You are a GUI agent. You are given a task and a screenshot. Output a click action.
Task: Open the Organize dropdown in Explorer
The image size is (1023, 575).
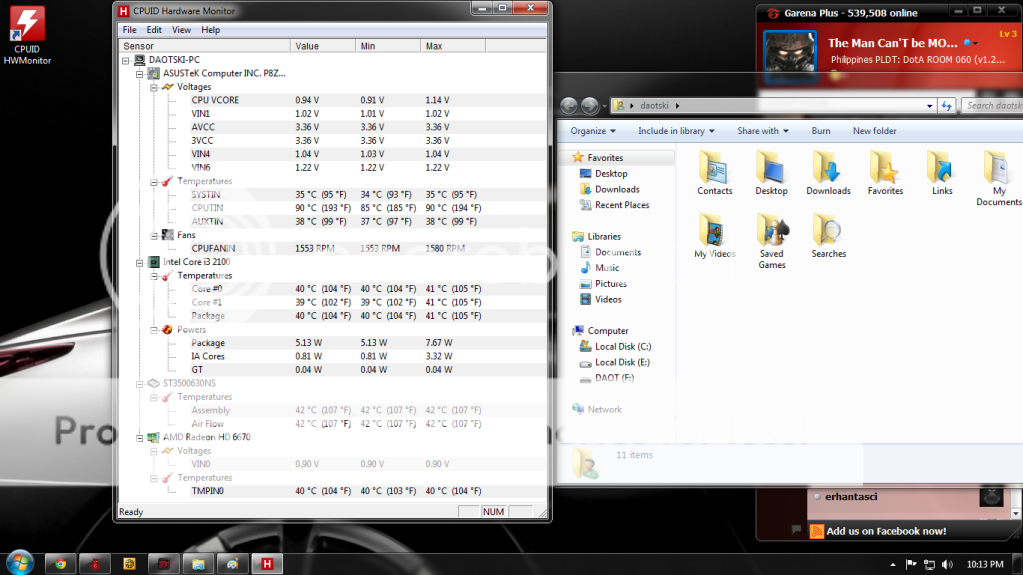coord(593,131)
